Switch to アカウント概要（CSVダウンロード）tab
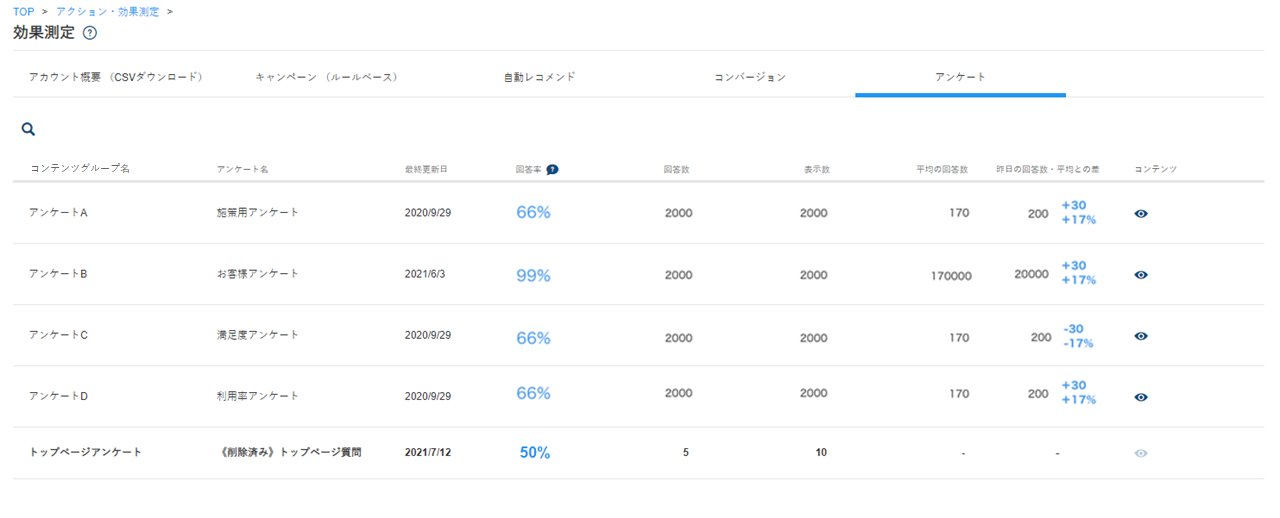1280x518 pixels. click(116, 77)
